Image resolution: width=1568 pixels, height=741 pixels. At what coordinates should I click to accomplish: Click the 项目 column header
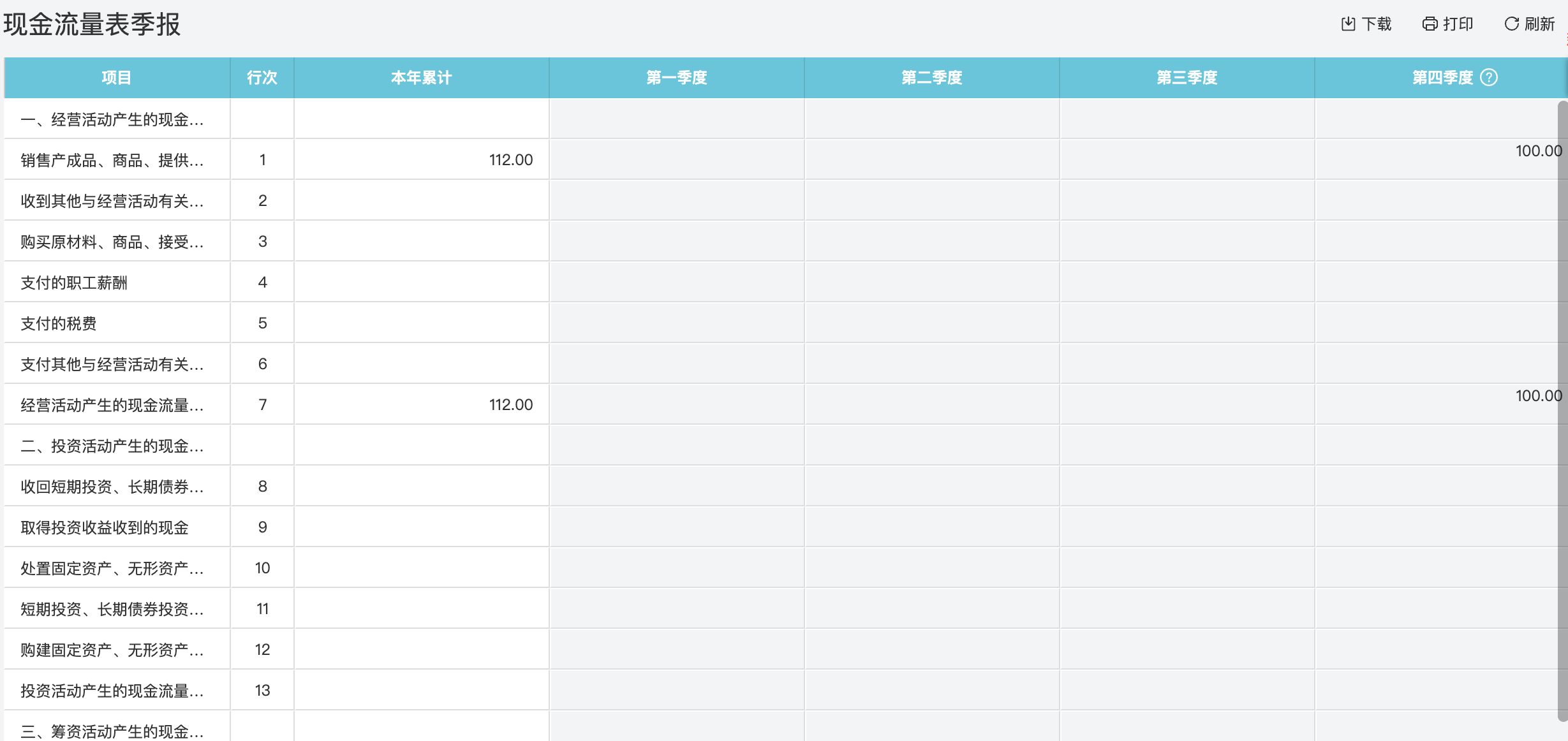point(117,78)
